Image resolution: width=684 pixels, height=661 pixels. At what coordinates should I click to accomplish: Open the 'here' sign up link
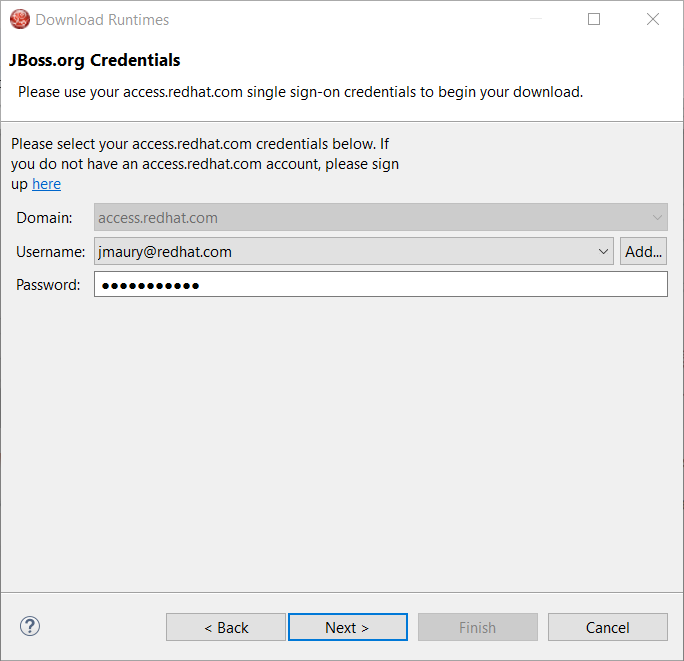pos(46,184)
